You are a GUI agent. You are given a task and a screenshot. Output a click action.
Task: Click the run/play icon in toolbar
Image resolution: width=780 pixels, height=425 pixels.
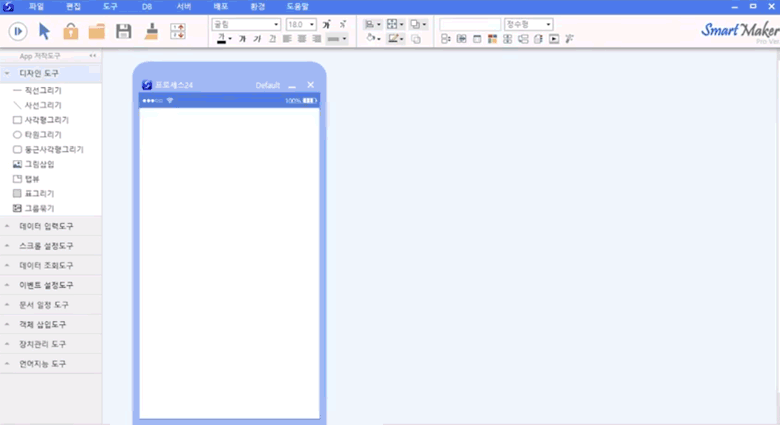point(18,31)
